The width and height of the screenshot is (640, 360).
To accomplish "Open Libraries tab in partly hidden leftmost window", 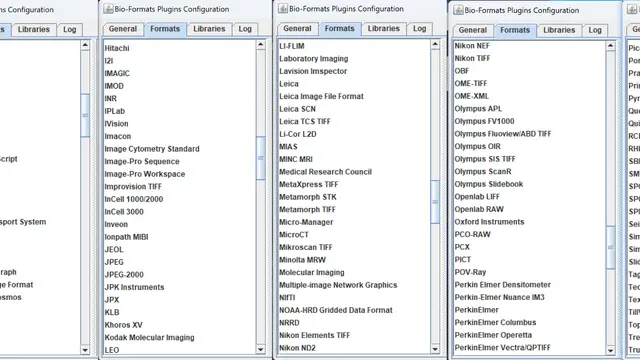I will (x=33, y=29).
